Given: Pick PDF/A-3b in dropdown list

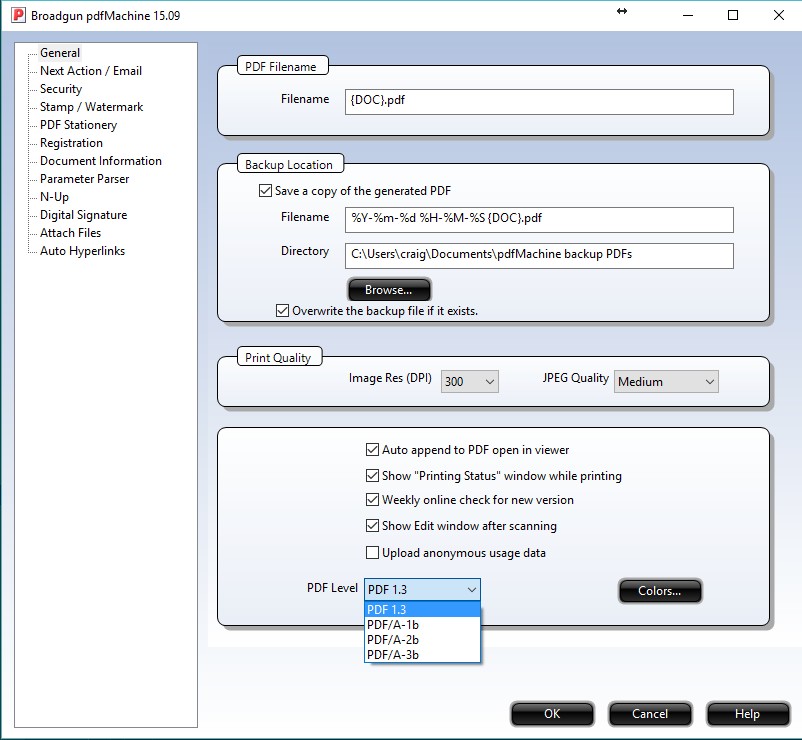Looking at the screenshot, I should [x=393, y=655].
